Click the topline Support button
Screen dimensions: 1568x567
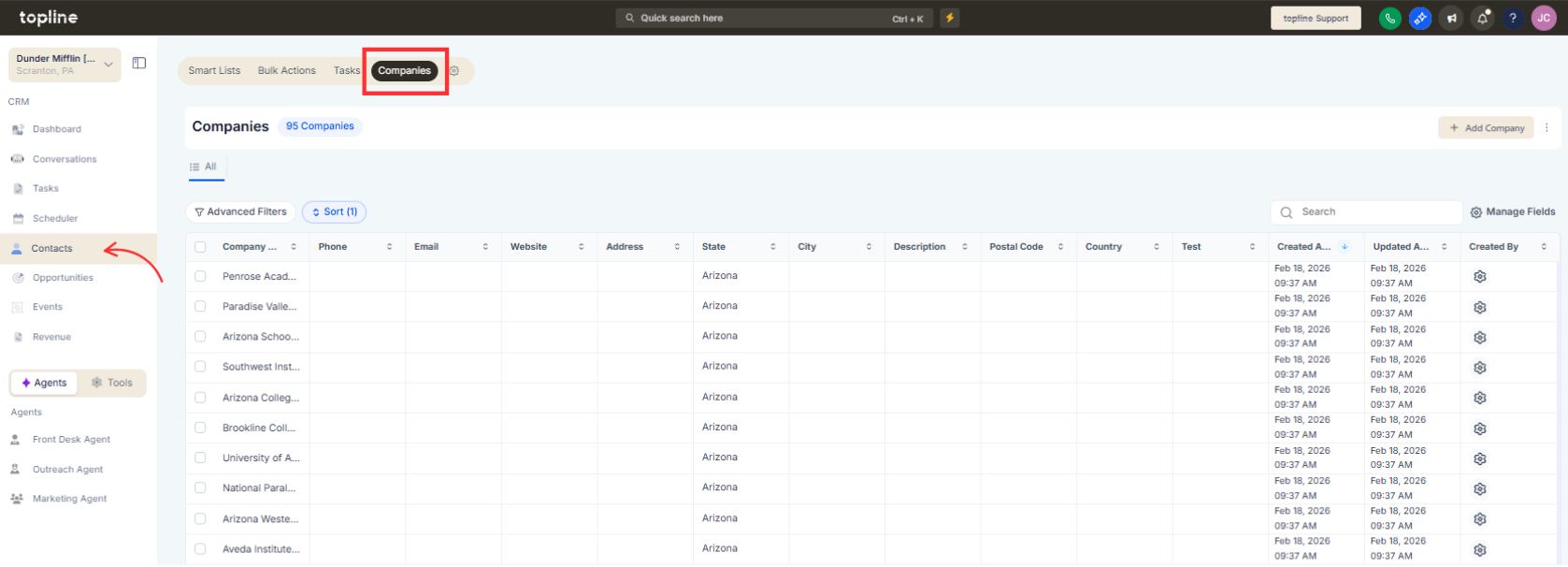pos(1316,18)
